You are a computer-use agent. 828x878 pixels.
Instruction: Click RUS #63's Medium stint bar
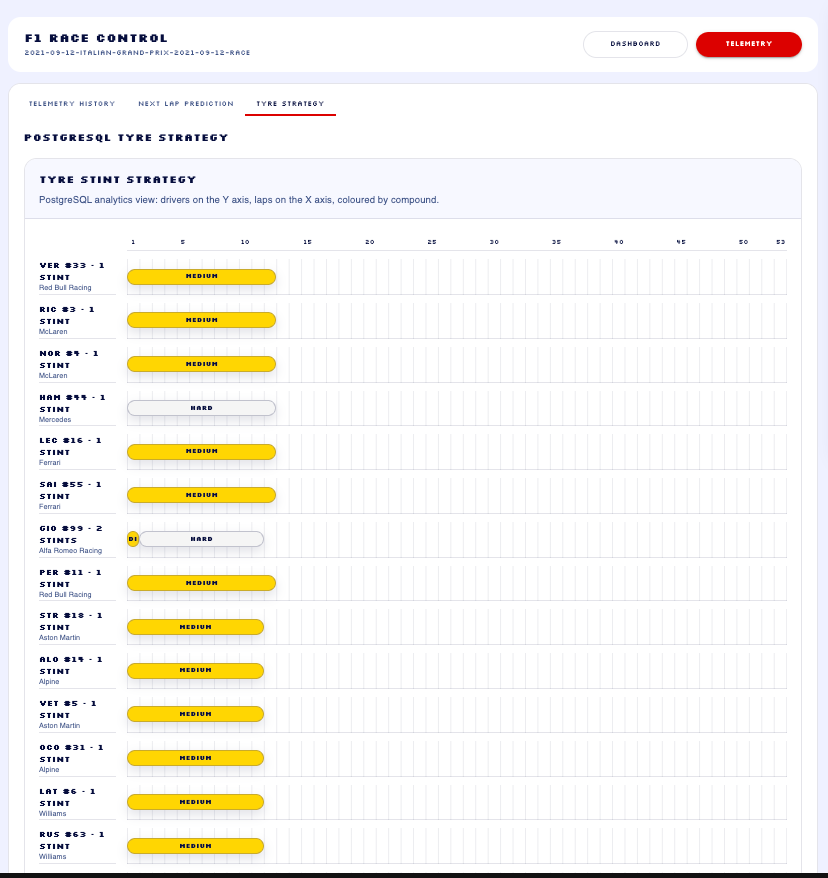pos(195,846)
